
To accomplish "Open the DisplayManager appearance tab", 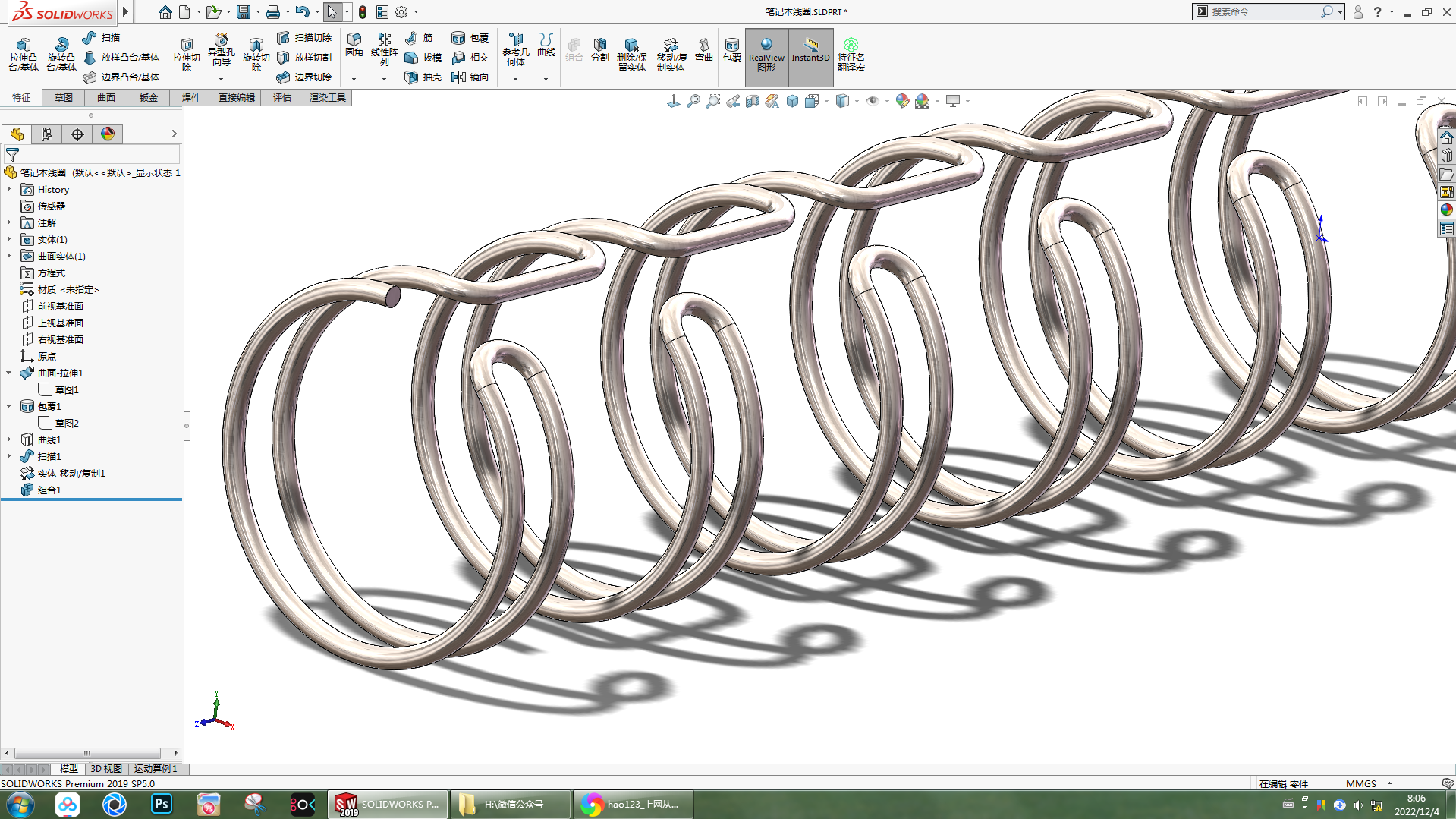I will click(x=108, y=134).
